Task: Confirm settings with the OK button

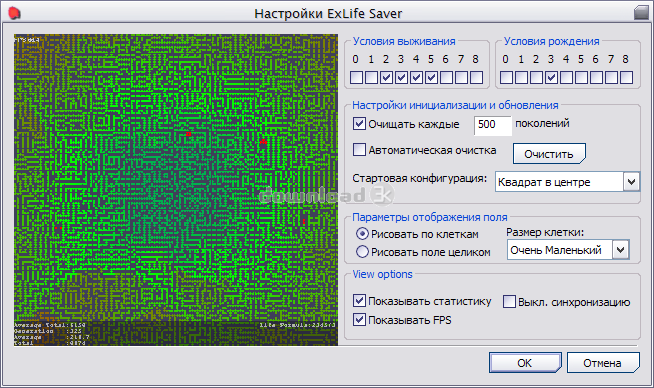Action: [525, 363]
